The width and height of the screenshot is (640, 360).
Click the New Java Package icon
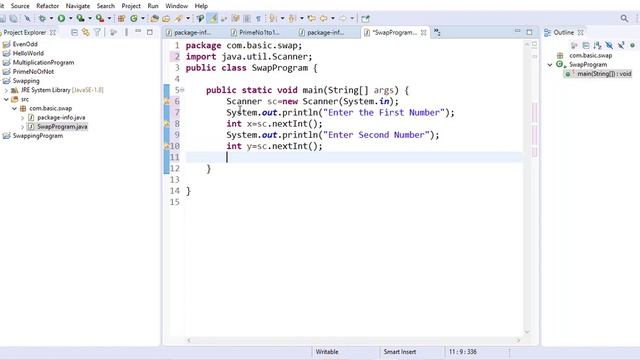coord(121,18)
